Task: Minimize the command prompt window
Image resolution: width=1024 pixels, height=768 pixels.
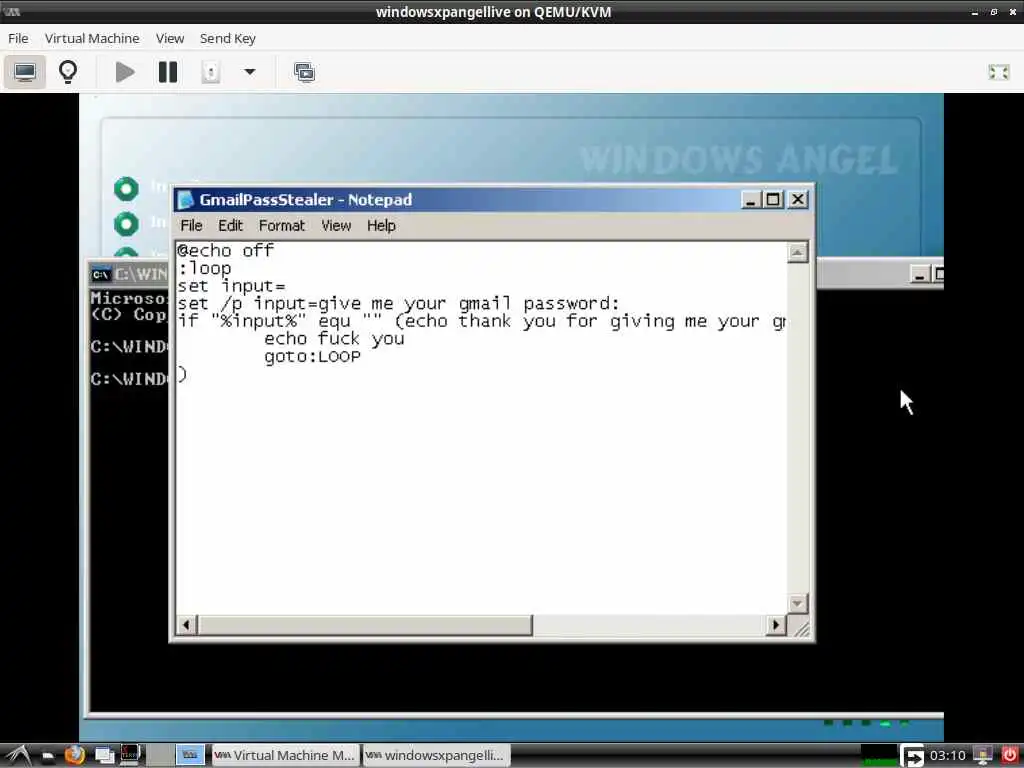Action: 920,275
